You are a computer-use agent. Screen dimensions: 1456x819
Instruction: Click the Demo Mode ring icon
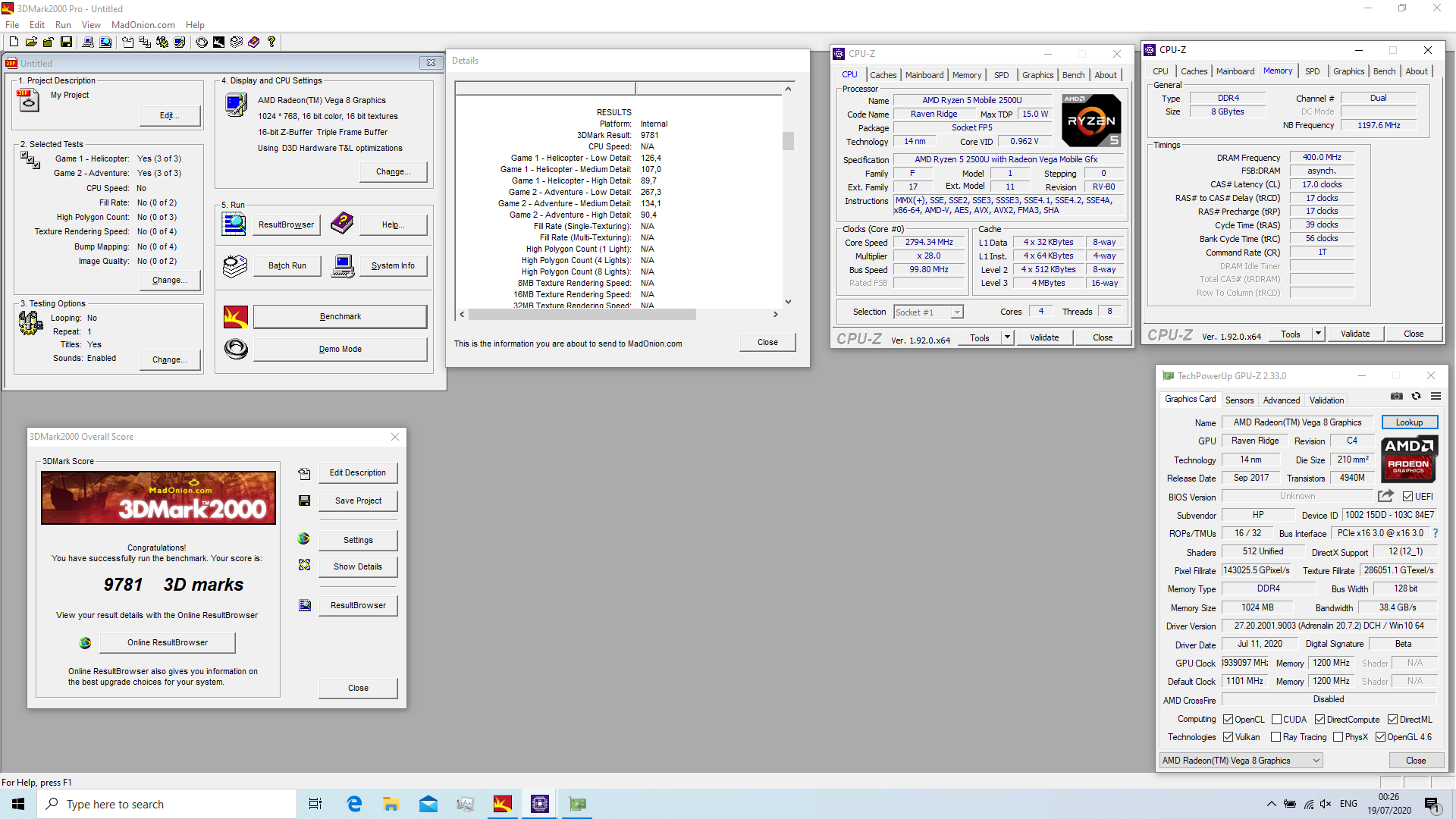(x=236, y=349)
